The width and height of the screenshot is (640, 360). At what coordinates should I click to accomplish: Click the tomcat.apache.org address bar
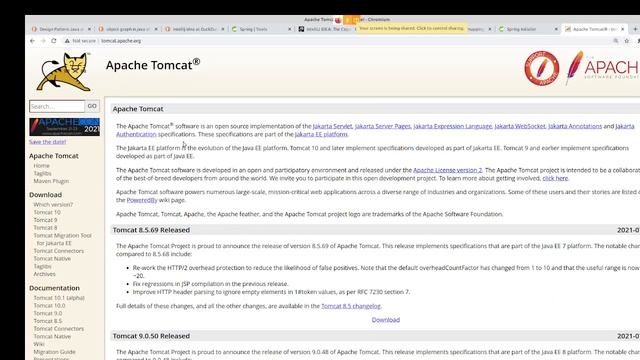(x=121, y=41)
